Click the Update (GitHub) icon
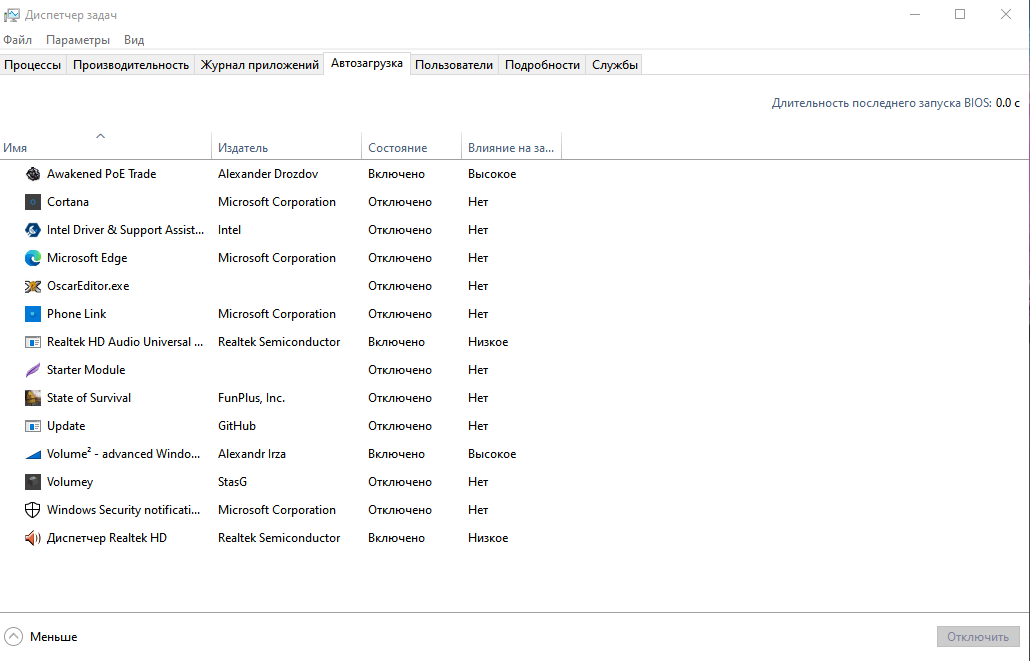This screenshot has width=1030, height=661. point(33,426)
